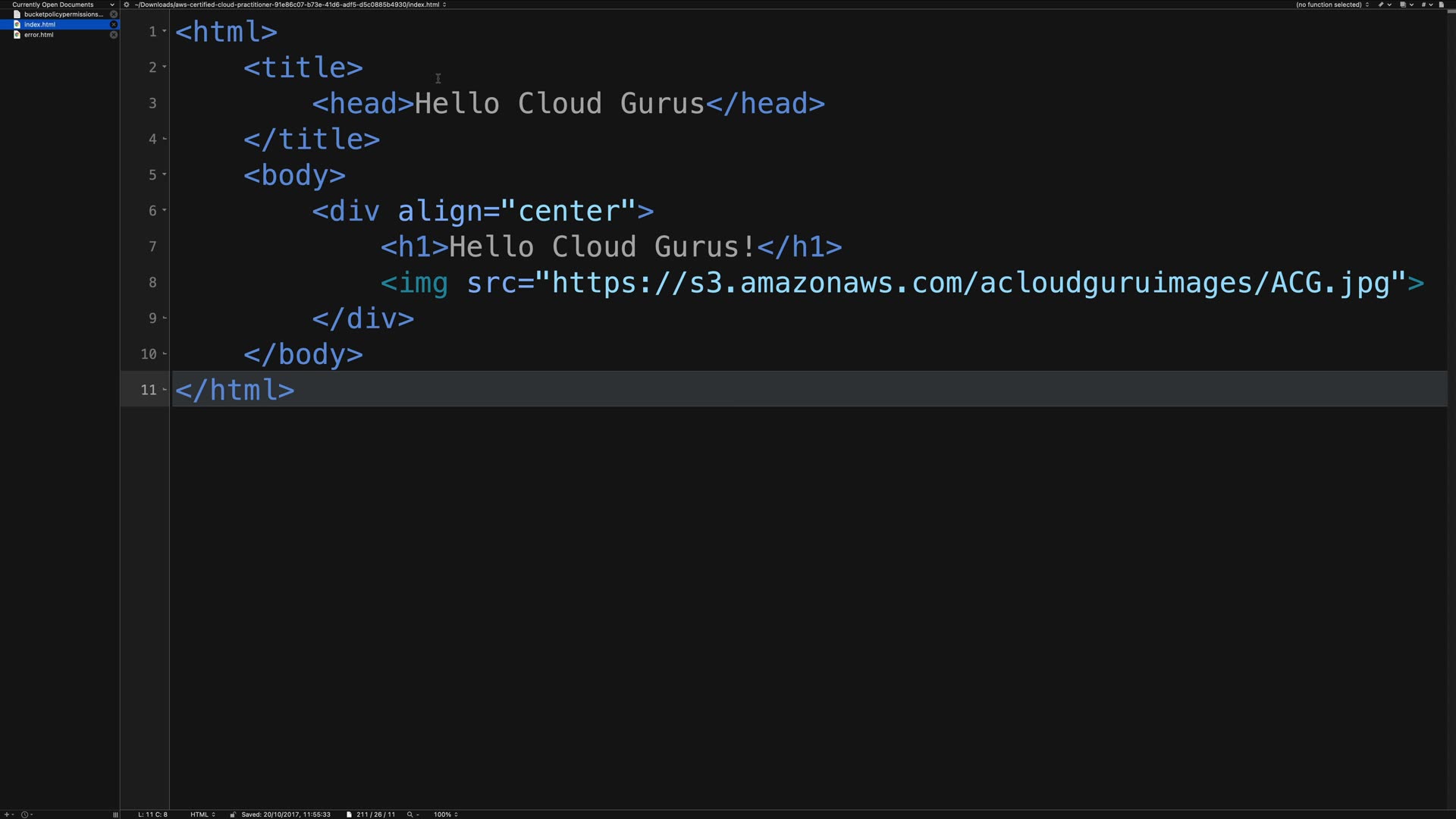Open the HTML language dropdown in status bar
This screenshot has height=819, width=1456.
tap(202, 814)
